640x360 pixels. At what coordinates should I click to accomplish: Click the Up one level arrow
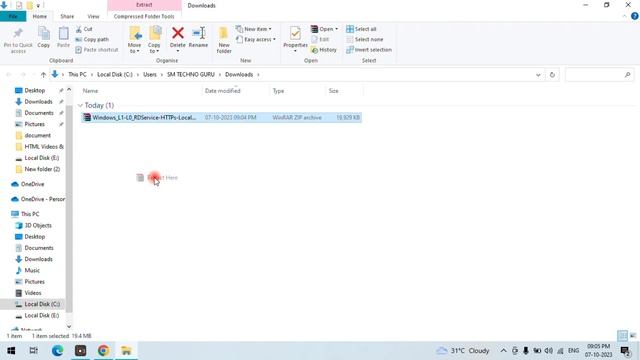point(43,75)
